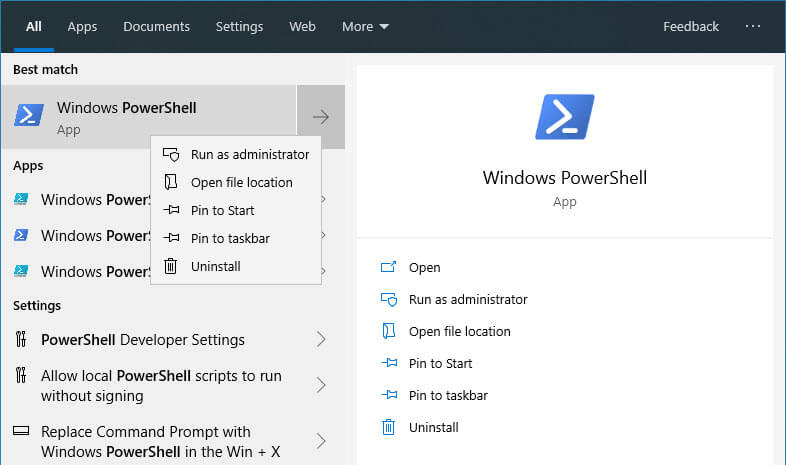Click the shield icon in the context menu
The width and height of the screenshot is (786, 465).
tap(171, 154)
